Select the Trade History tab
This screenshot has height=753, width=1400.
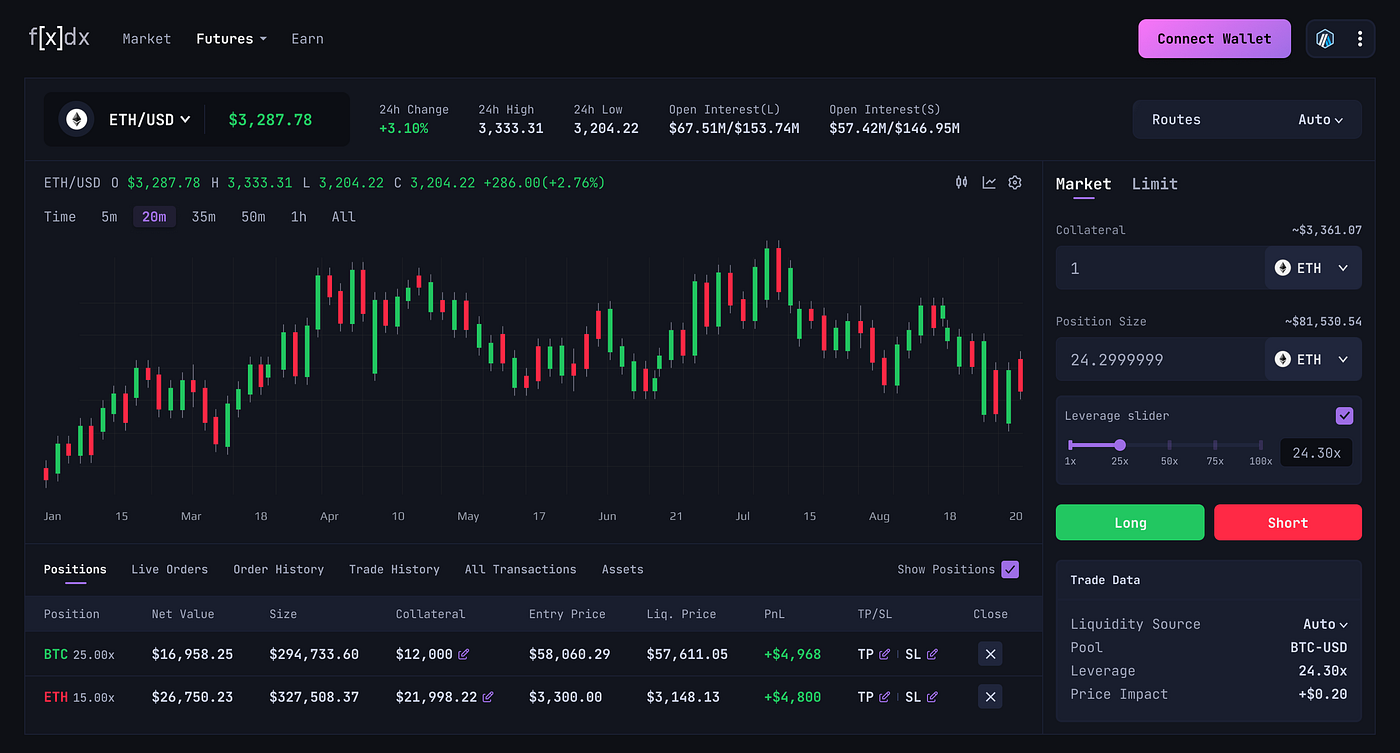[x=394, y=569]
